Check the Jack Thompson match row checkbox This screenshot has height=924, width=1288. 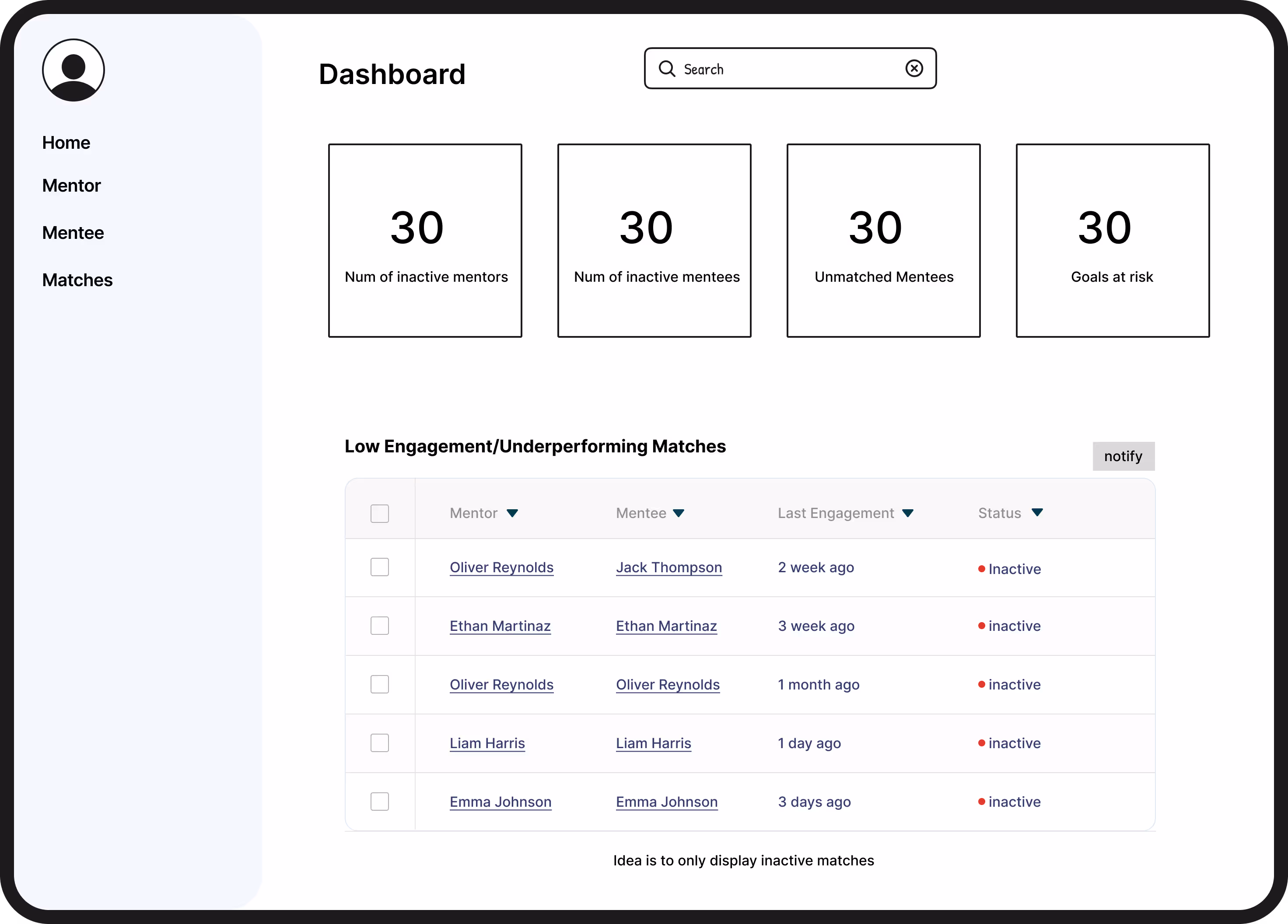pyautogui.click(x=379, y=567)
